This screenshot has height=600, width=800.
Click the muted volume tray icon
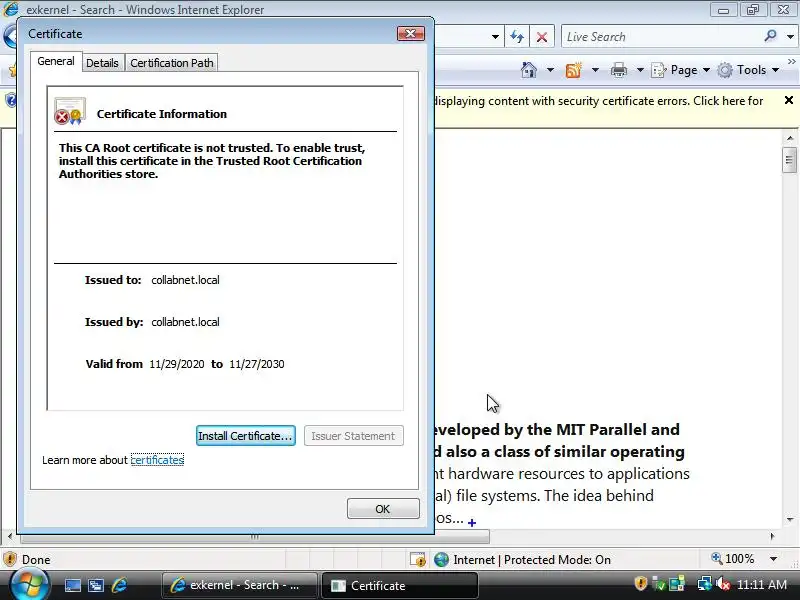[722, 583]
